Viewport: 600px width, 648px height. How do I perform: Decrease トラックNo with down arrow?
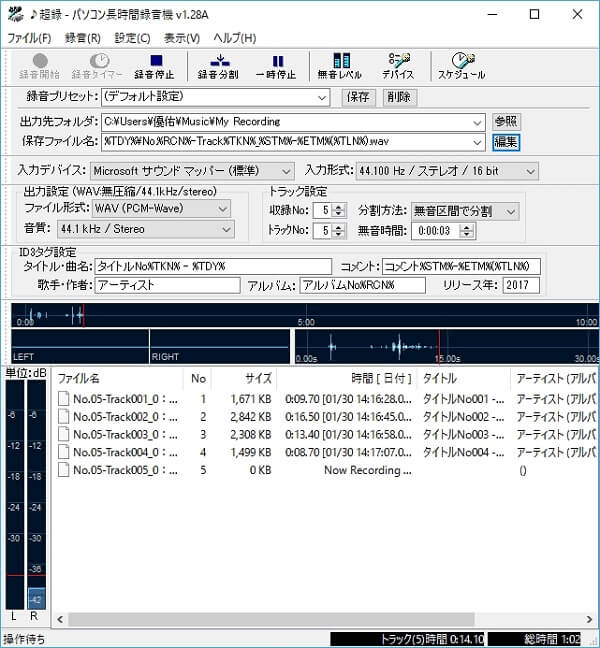tap(339, 234)
